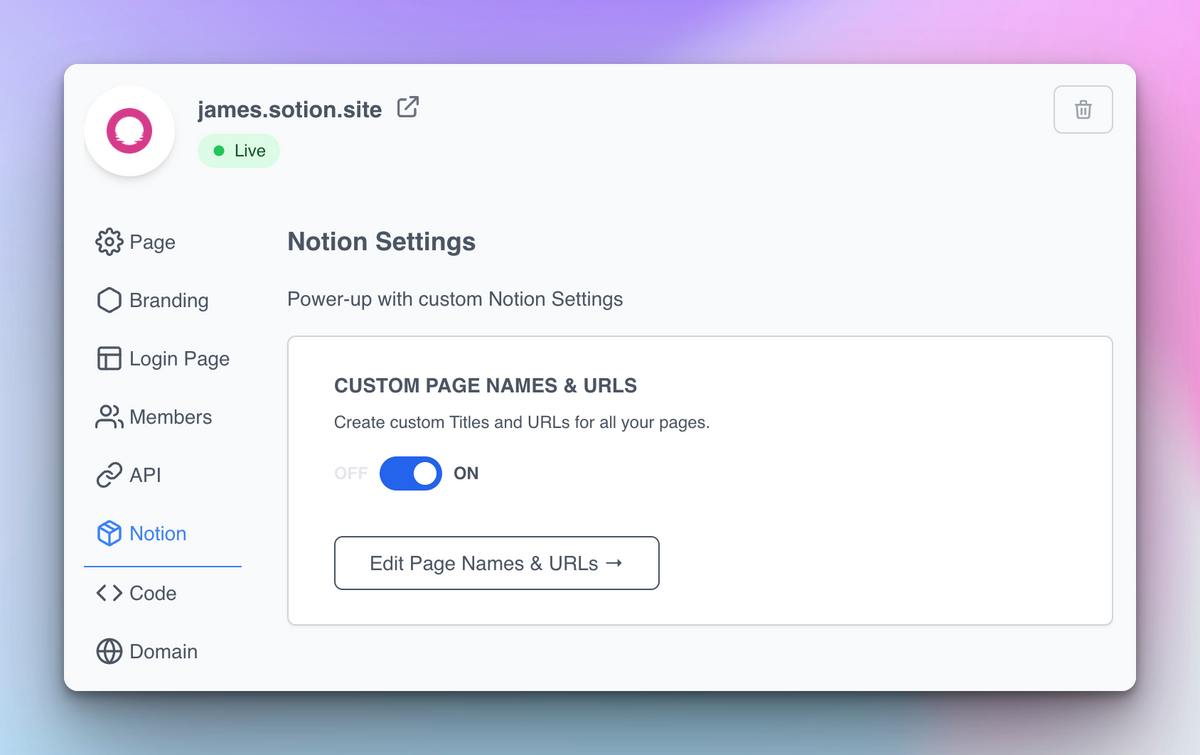The width and height of the screenshot is (1200, 755).
Task: Click Edit Page Names & URLs button
Action: tap(497, 563)
